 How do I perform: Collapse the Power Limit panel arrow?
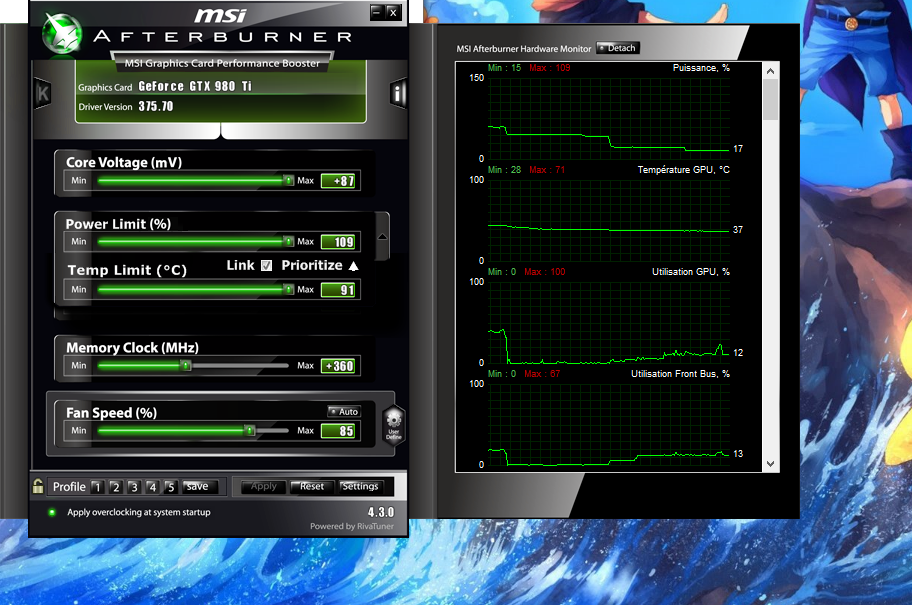pos(382,237)
